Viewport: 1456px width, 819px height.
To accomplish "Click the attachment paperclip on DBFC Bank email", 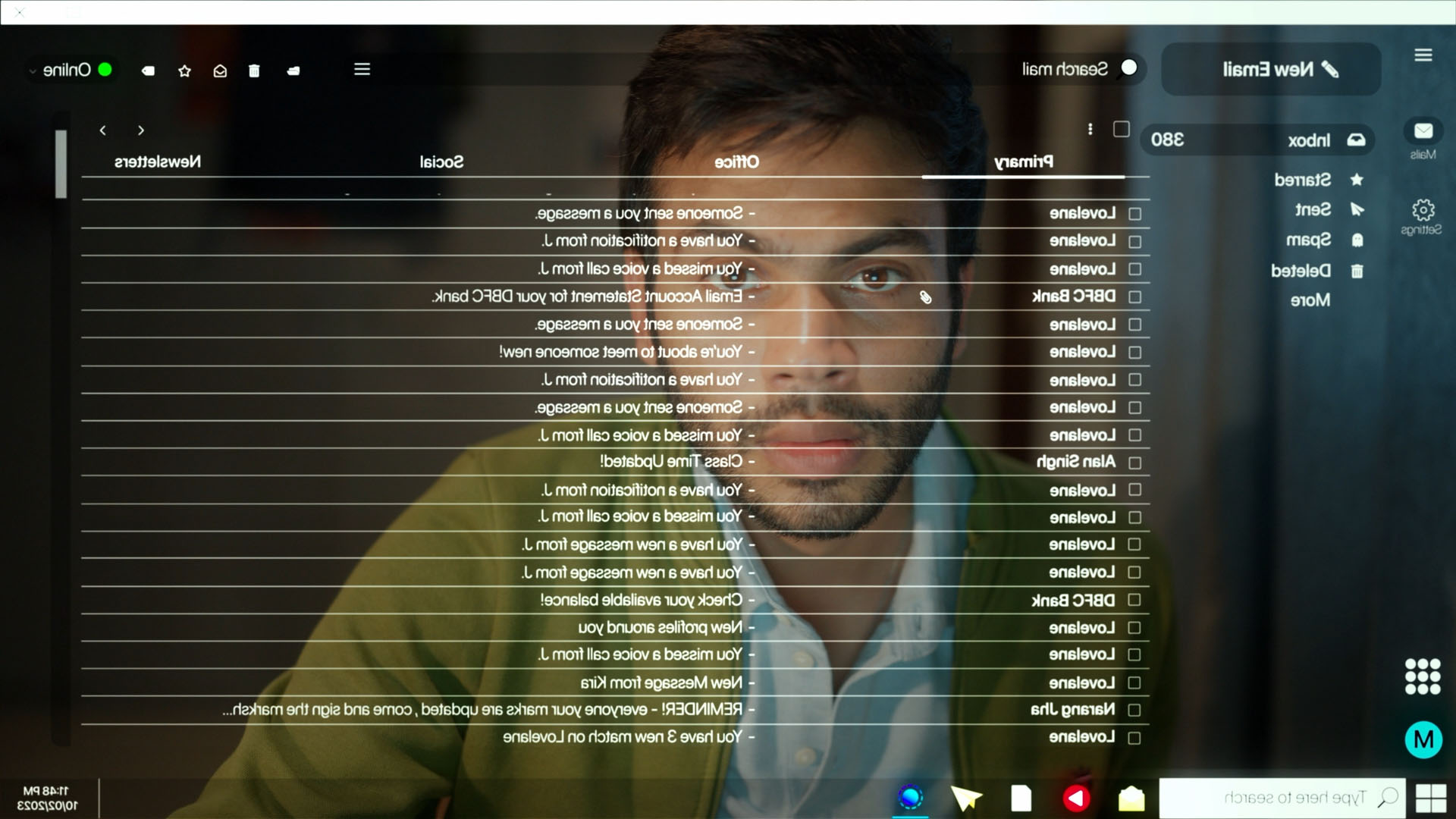I will click(925, 297).
